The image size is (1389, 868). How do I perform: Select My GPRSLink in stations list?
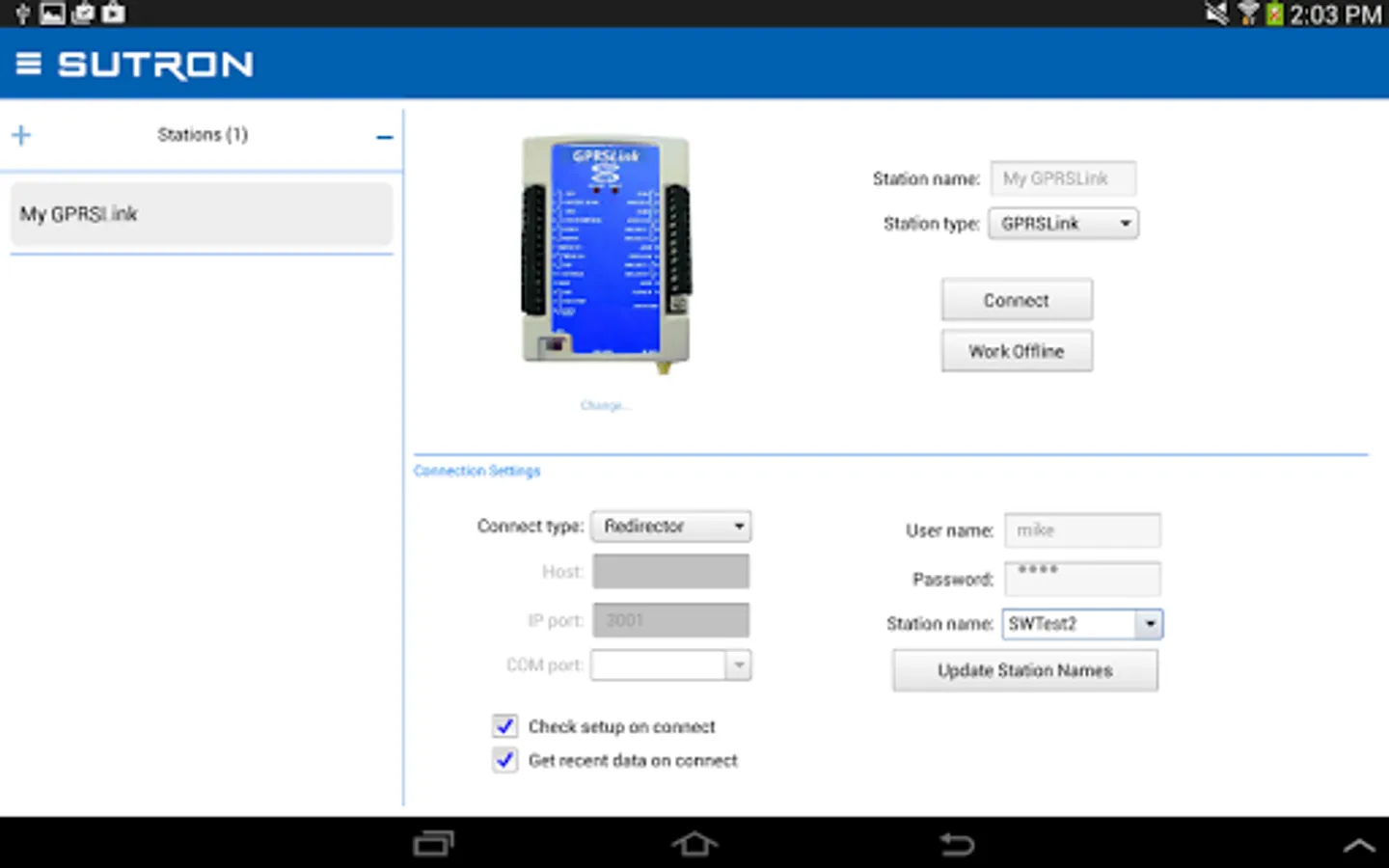tap(202, 214)
